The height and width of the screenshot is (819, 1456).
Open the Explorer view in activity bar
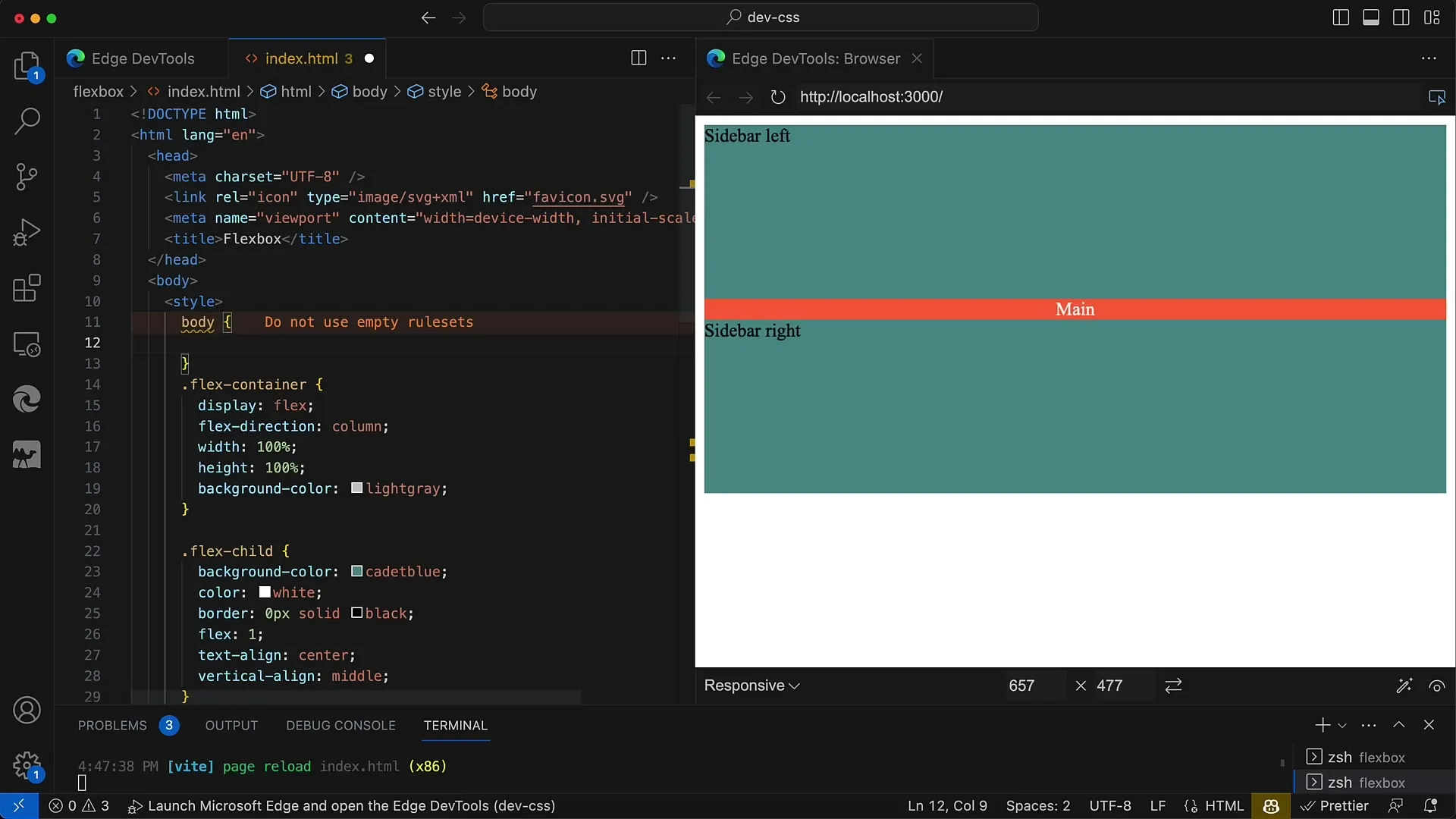[27, 66]
